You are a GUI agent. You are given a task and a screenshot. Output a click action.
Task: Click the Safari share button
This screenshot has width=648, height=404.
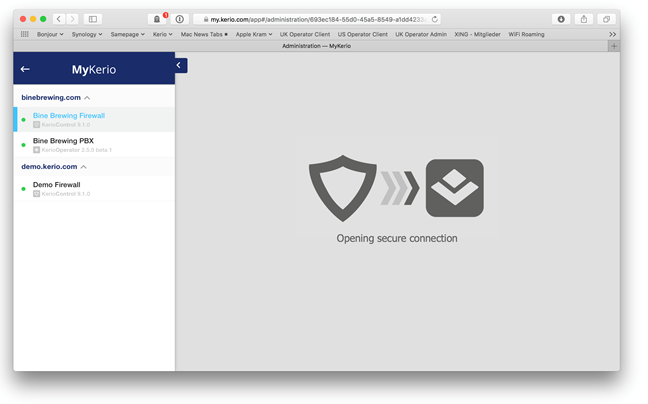(584, 19)
